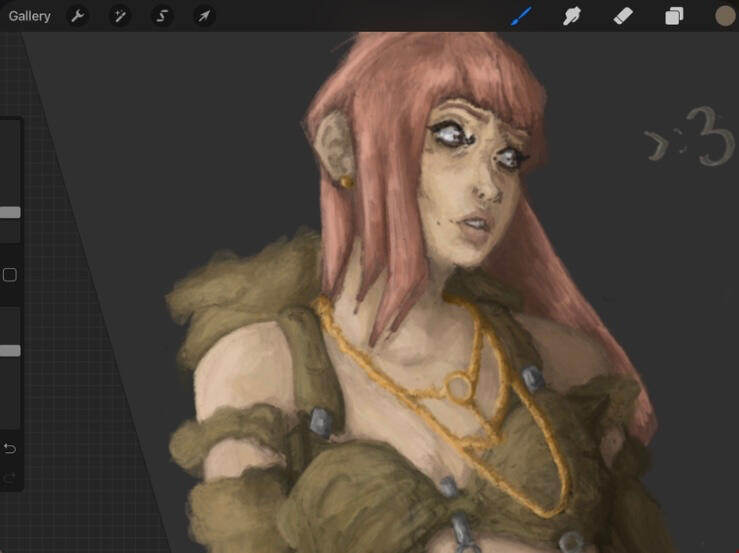
Task: Activate the Selection tool
Action: [x=162, y=16]
